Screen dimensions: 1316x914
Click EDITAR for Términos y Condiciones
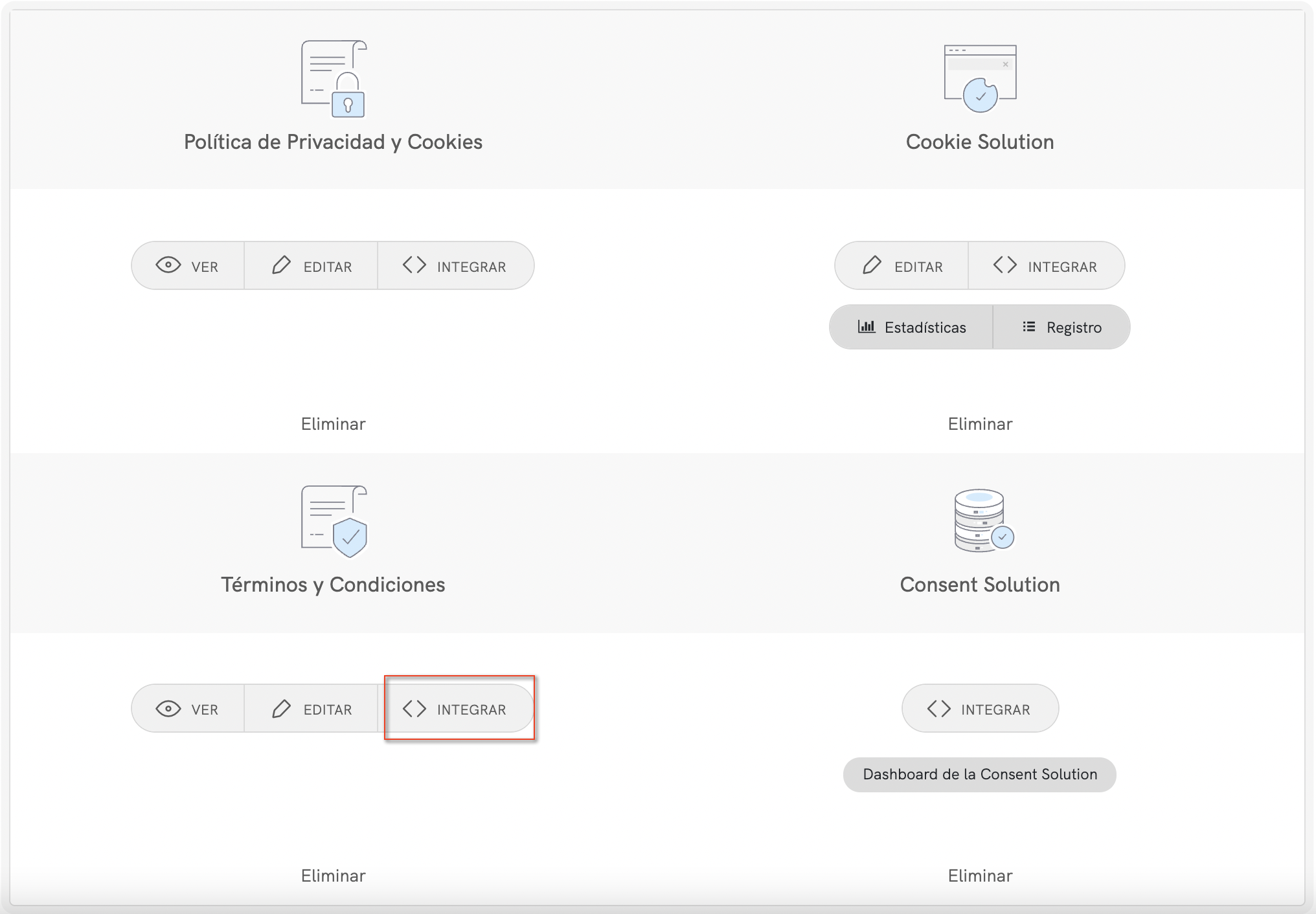pos(312,709)
